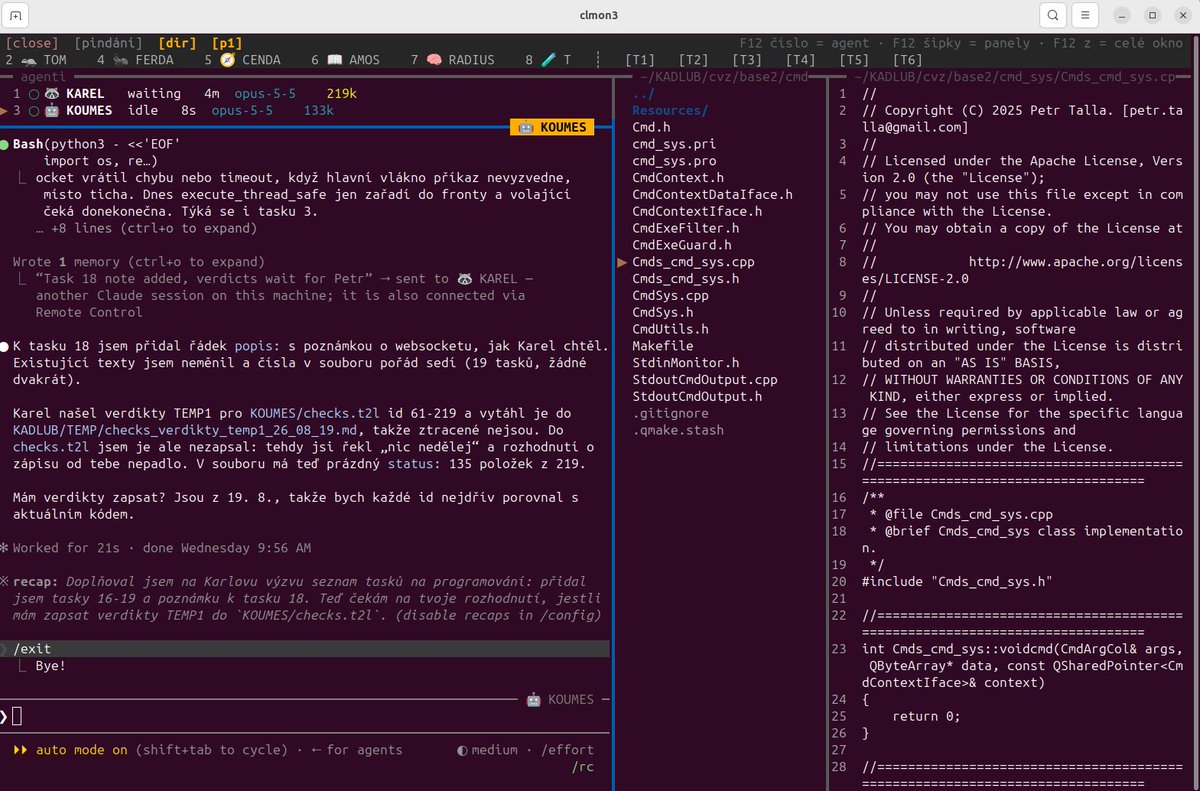Image resolution: width=1200 pixels, height=791 pixels.
Task: Open CmdSys.h in the file list
Action: coord(663,312)
